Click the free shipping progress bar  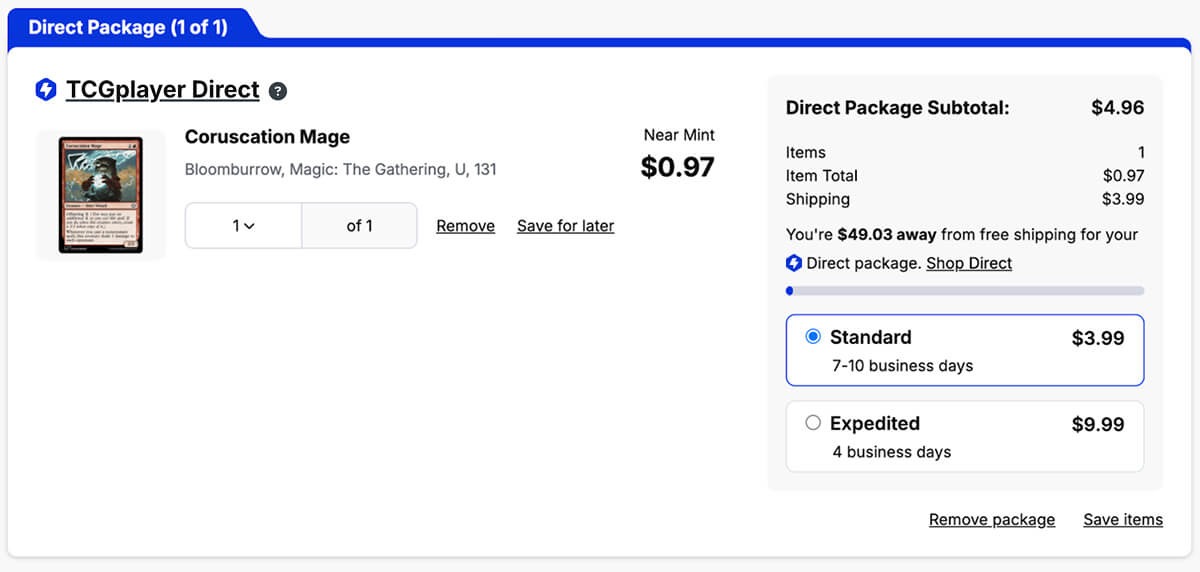click(965, 291)
